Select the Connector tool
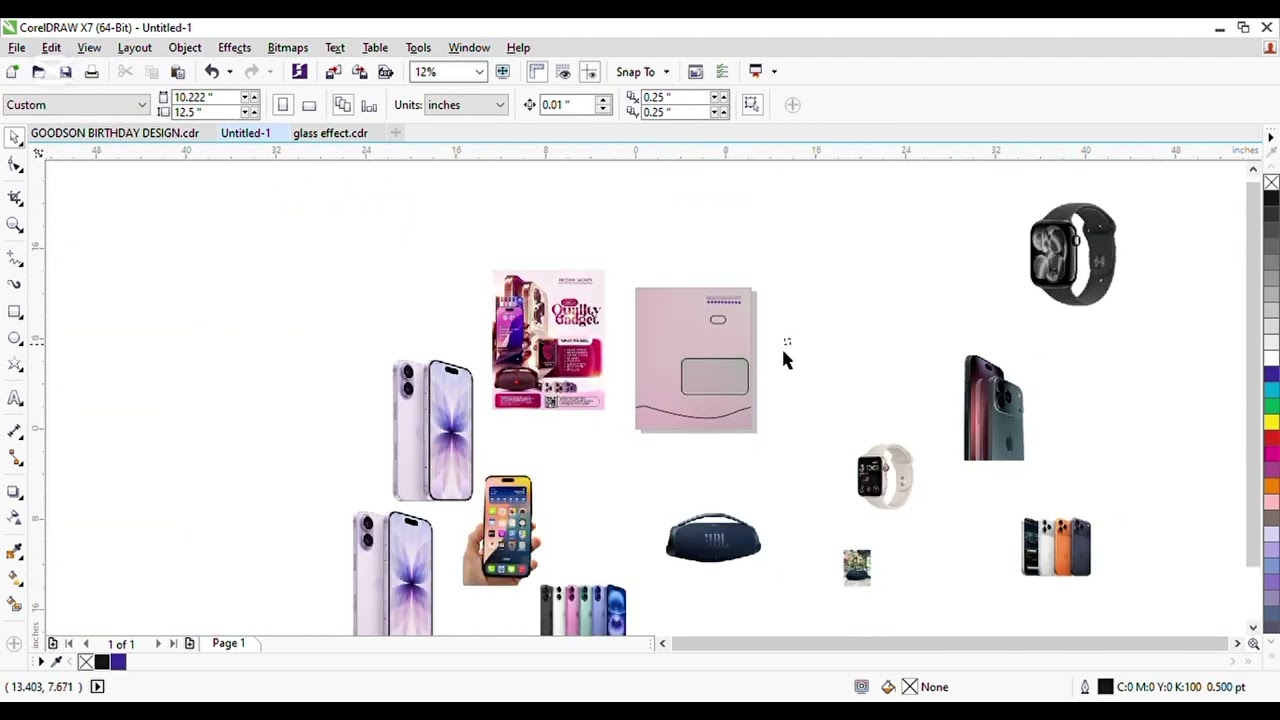Image resolution: width=1280 pixels, height=720 pixels. [x=14, y=458]
